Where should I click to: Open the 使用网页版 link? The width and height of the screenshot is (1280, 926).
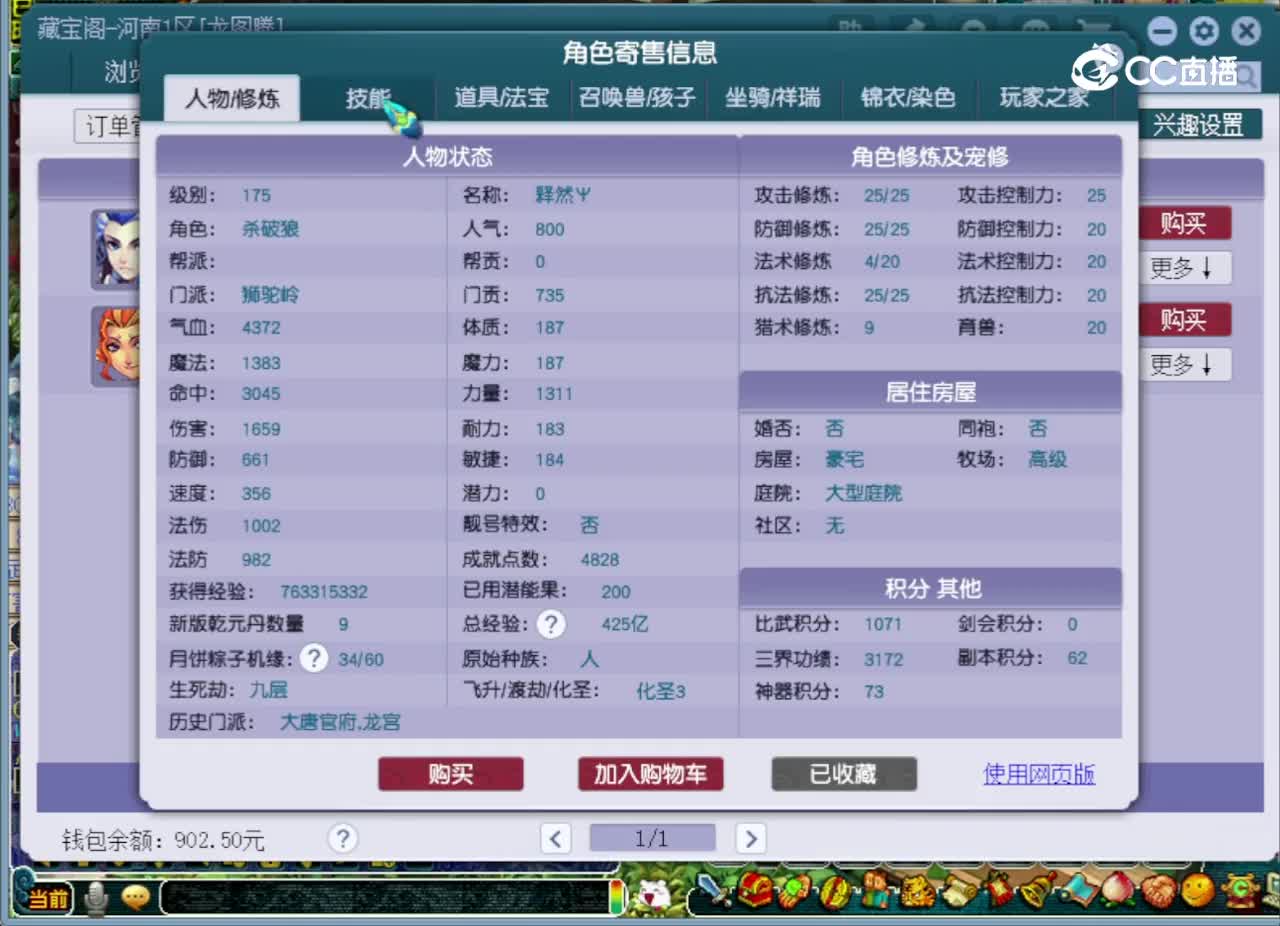click(1039, 774)
